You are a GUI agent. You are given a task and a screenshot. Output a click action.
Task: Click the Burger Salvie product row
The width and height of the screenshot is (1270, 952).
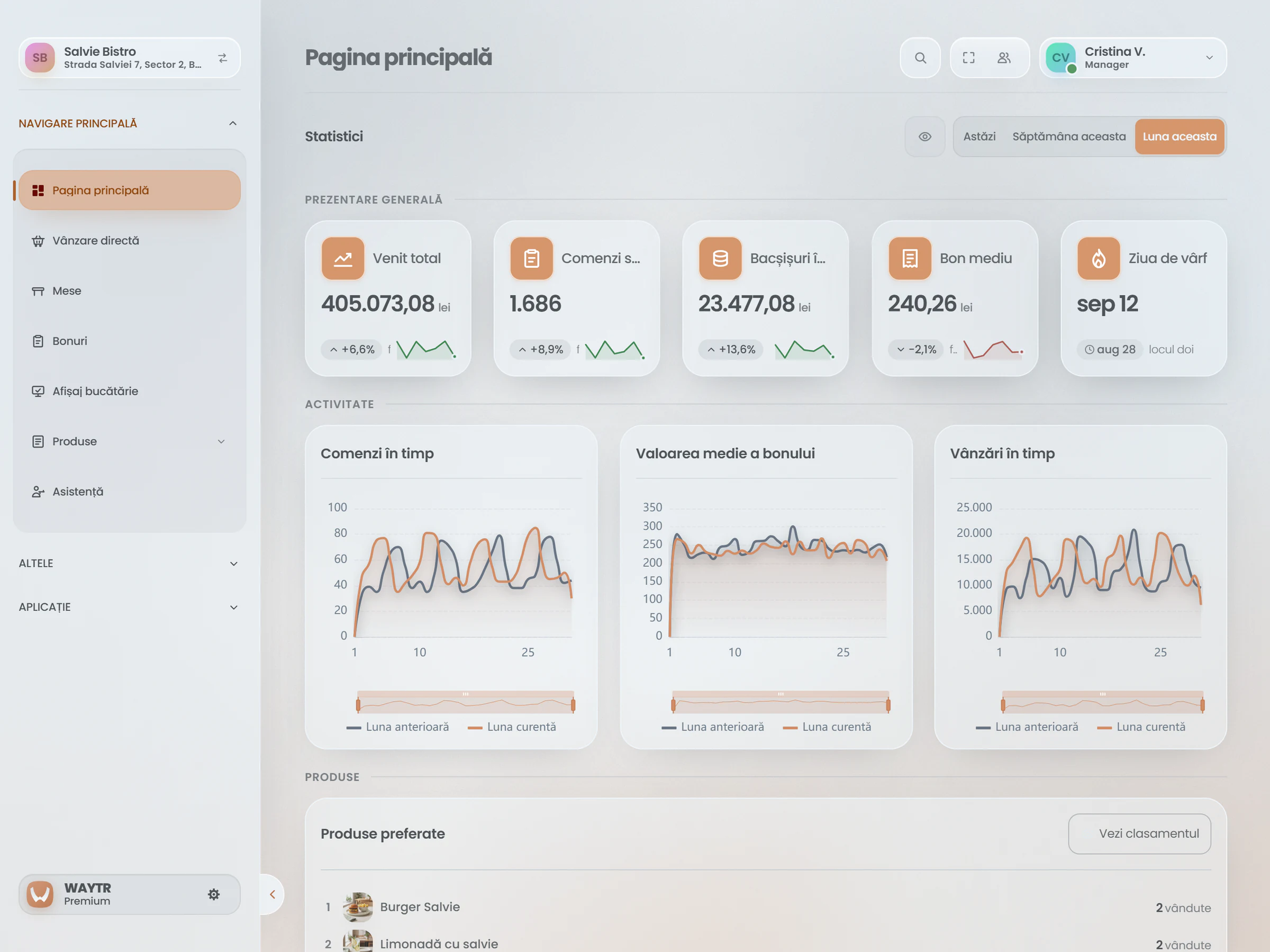tap(765, 907)
